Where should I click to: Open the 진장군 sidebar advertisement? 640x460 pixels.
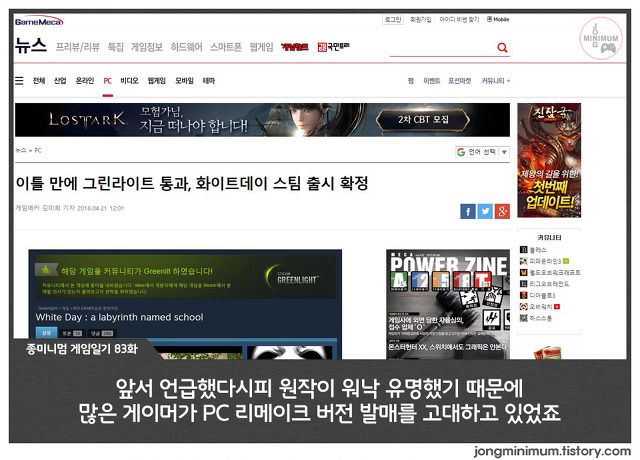[549, 160]
